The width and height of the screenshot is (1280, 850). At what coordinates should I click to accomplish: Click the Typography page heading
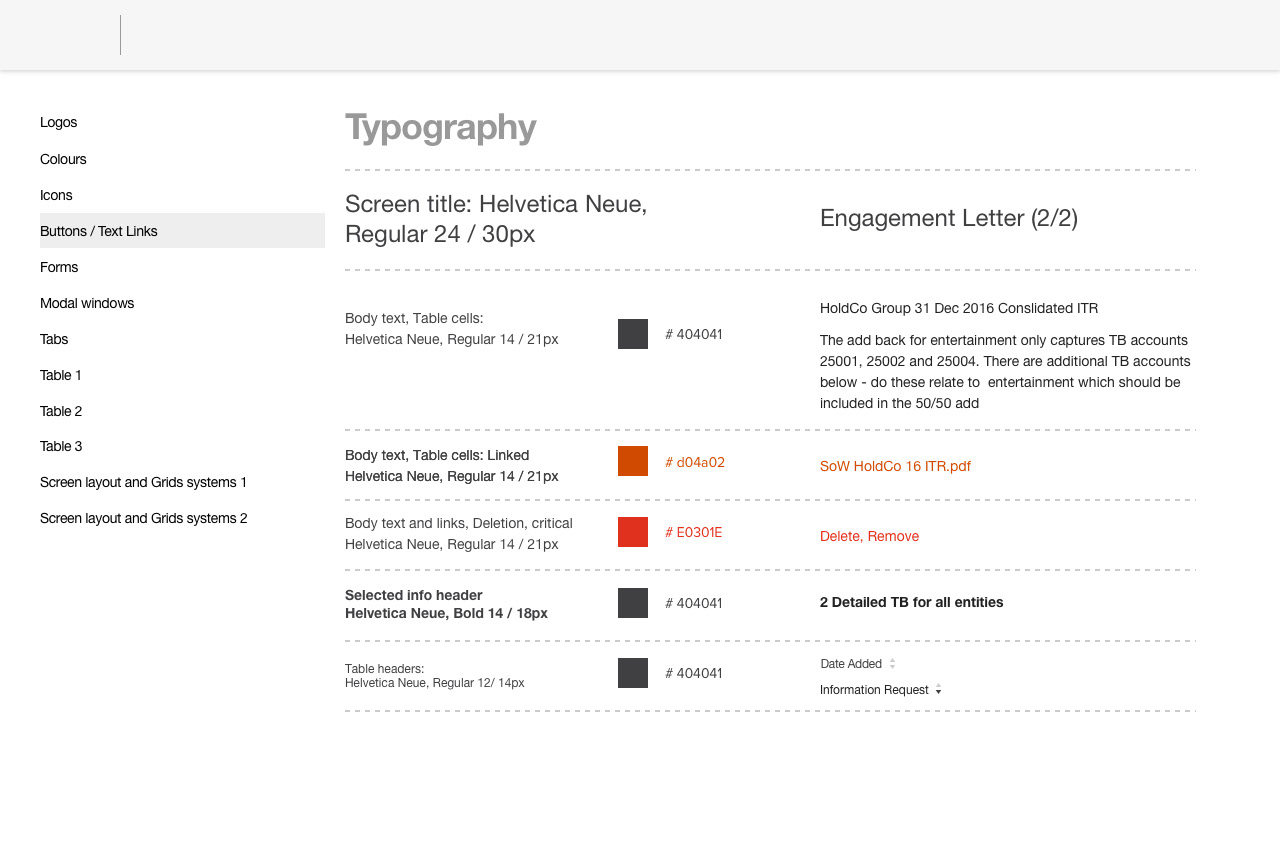[x=441, y=128]
